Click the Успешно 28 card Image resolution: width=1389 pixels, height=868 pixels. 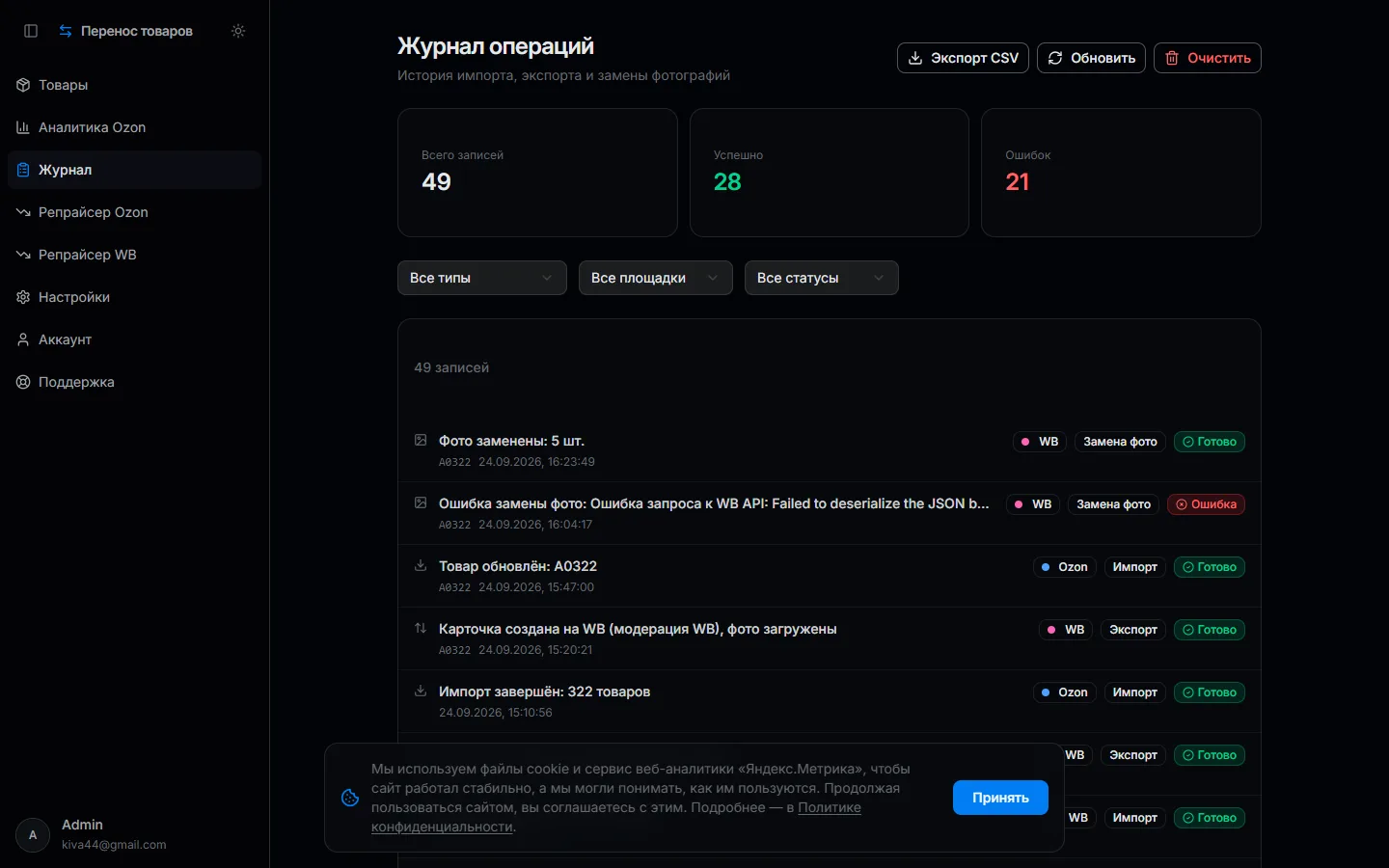coord(830,173)
